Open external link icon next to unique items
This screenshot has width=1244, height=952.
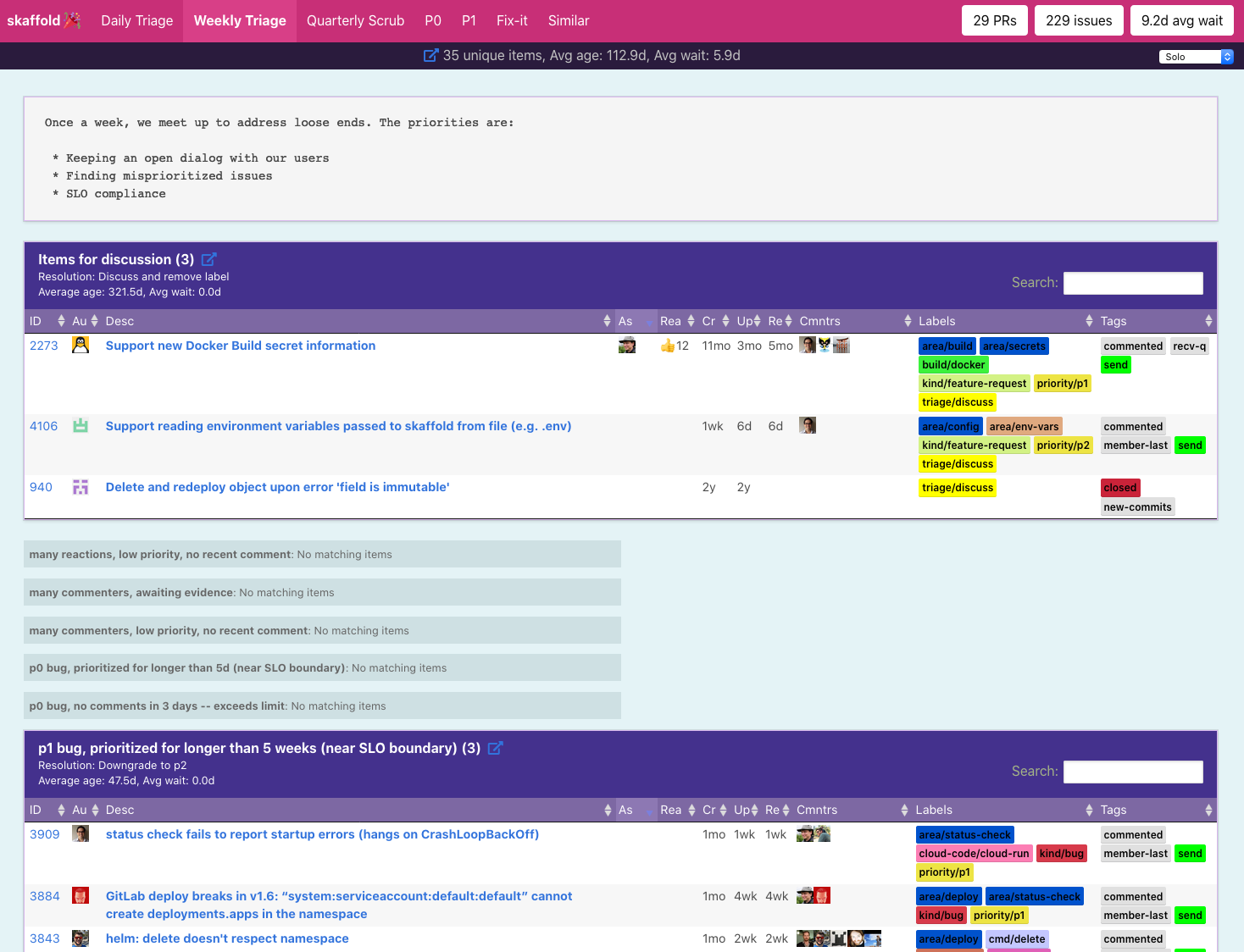[x=430, y=55]
